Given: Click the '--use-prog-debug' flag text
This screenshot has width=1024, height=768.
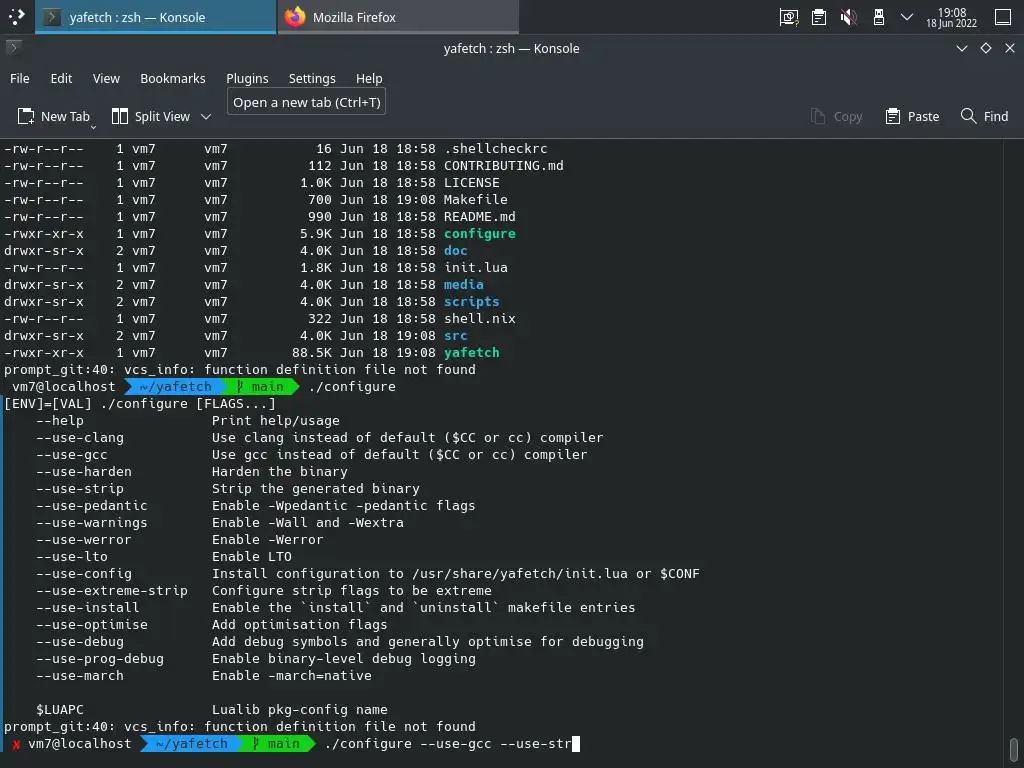Looking at the screenshot, I should pyautogui.click(x=100, y=658).
